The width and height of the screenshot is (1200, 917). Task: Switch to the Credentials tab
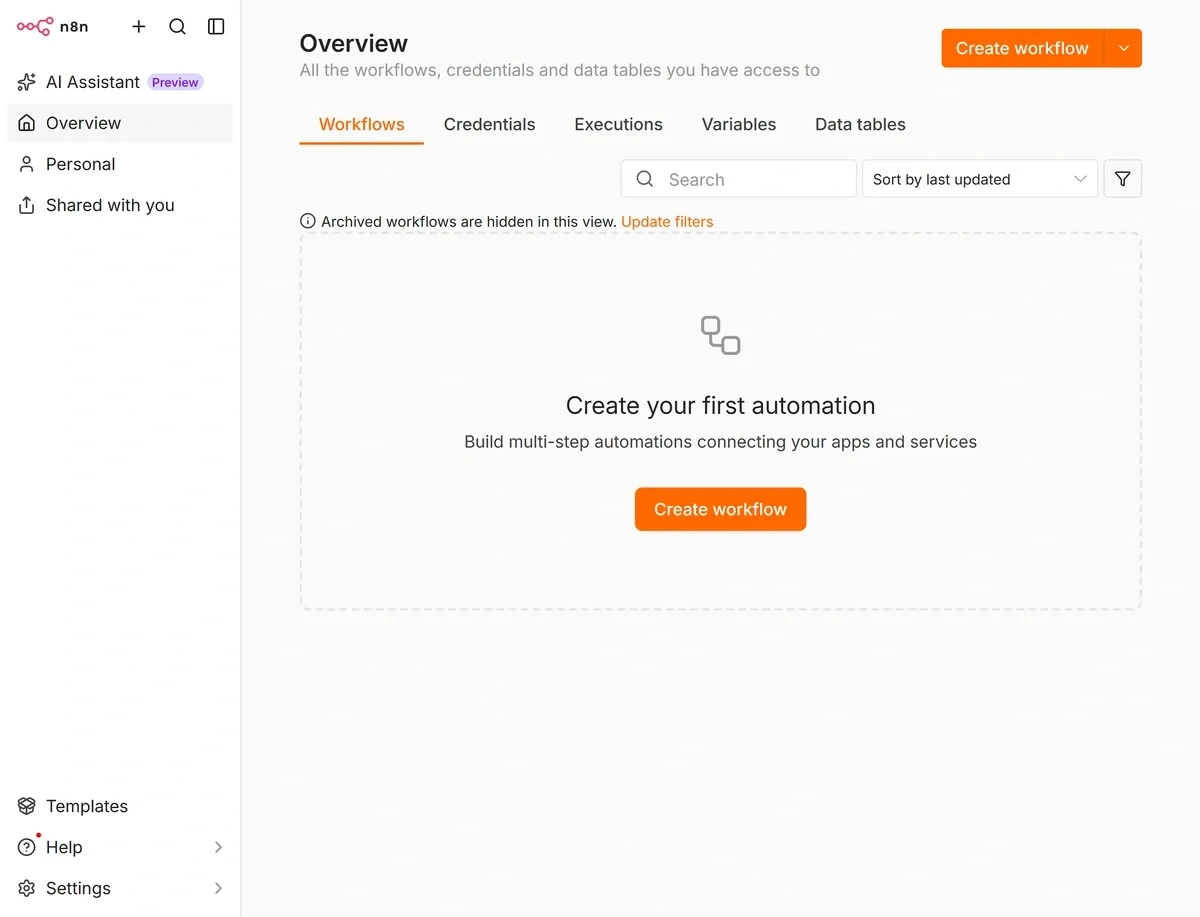[x=489, y=124]
